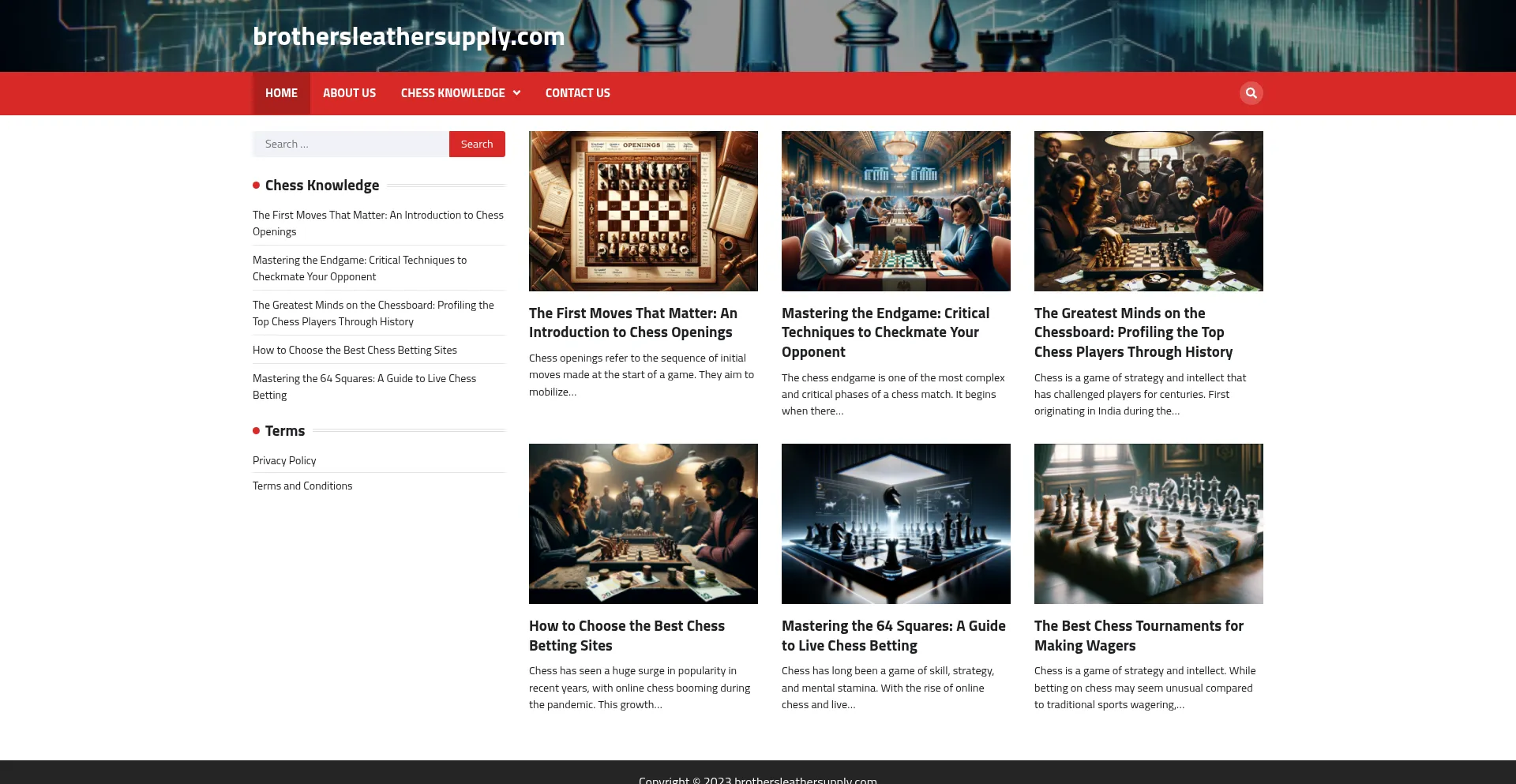Click excerpt starting 'Chess has seen a huge surge'
Image resolution: width=1516 pixels, height=784 pixels.
(x=640, y=688)
